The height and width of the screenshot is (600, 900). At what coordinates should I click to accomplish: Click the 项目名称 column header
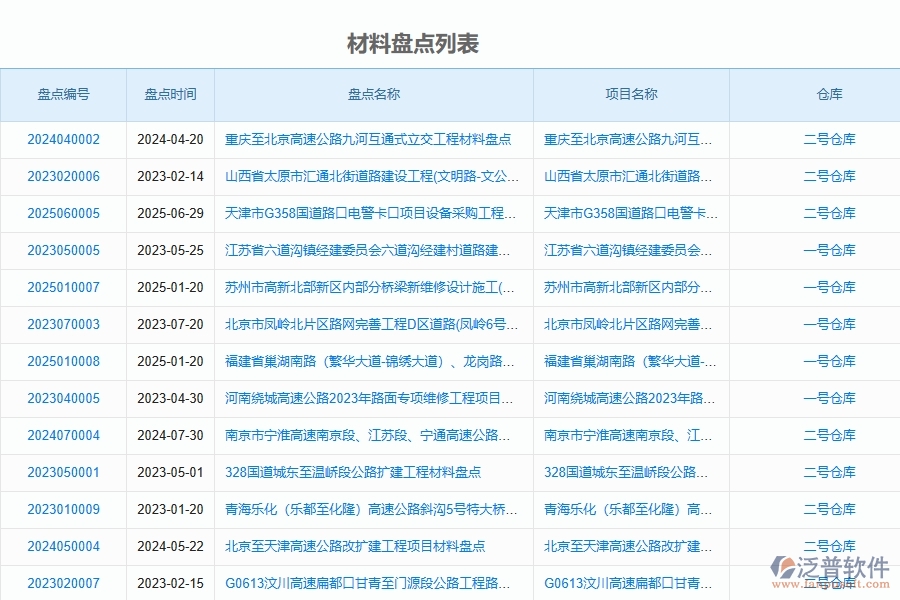tap(632, 94)
